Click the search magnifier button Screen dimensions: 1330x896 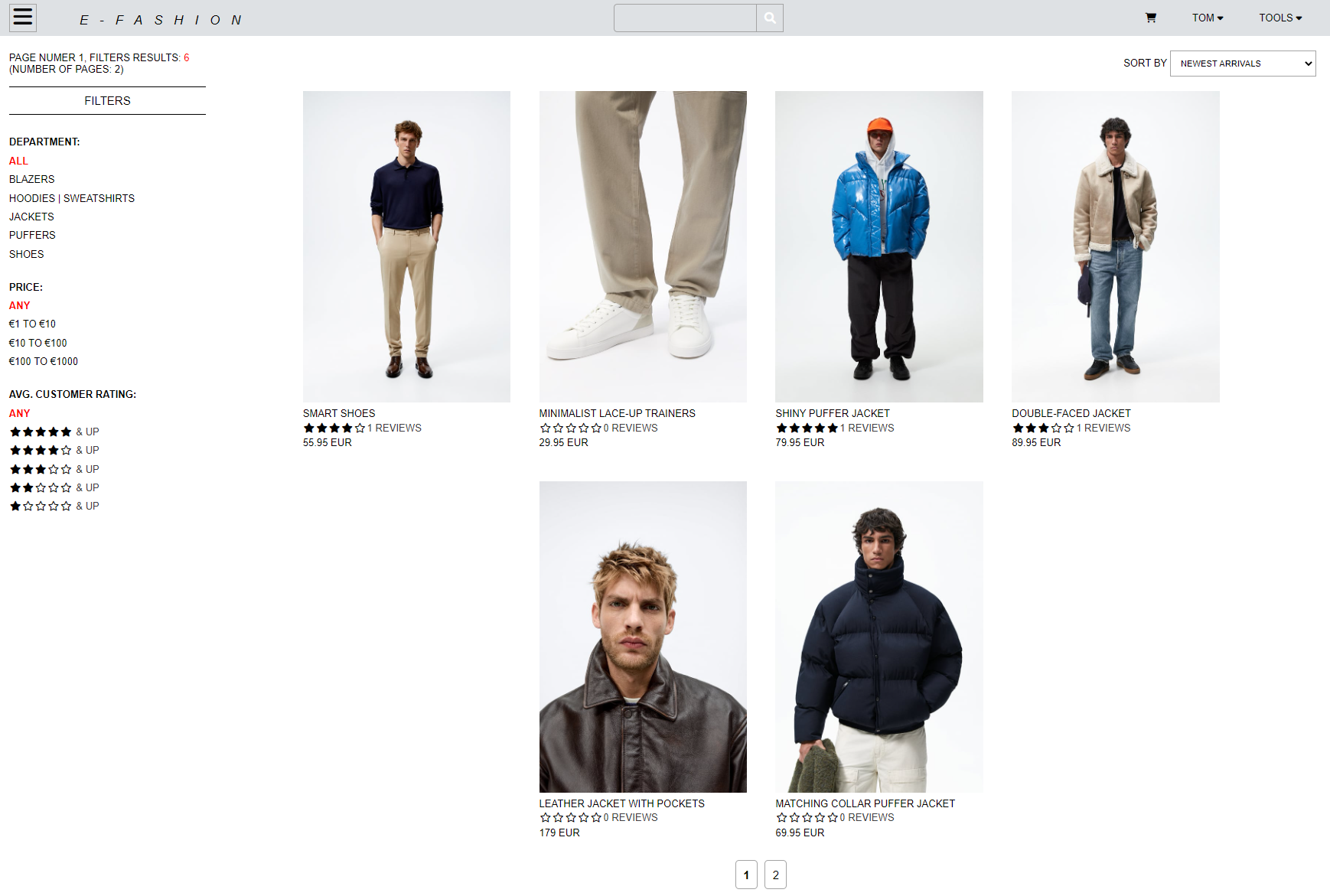click(770, 18)
